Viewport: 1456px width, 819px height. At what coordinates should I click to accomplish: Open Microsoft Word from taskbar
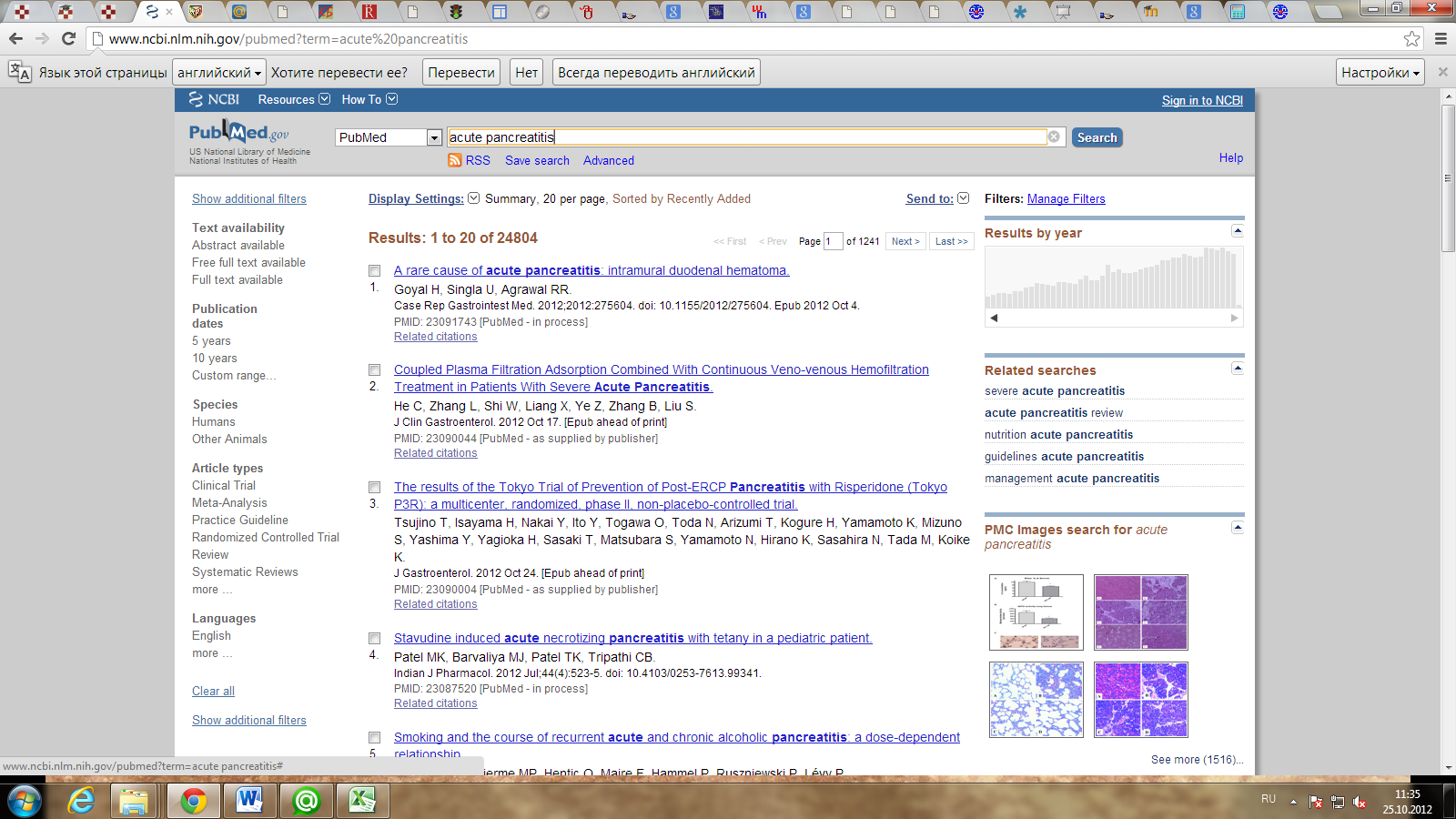point(249,801)
